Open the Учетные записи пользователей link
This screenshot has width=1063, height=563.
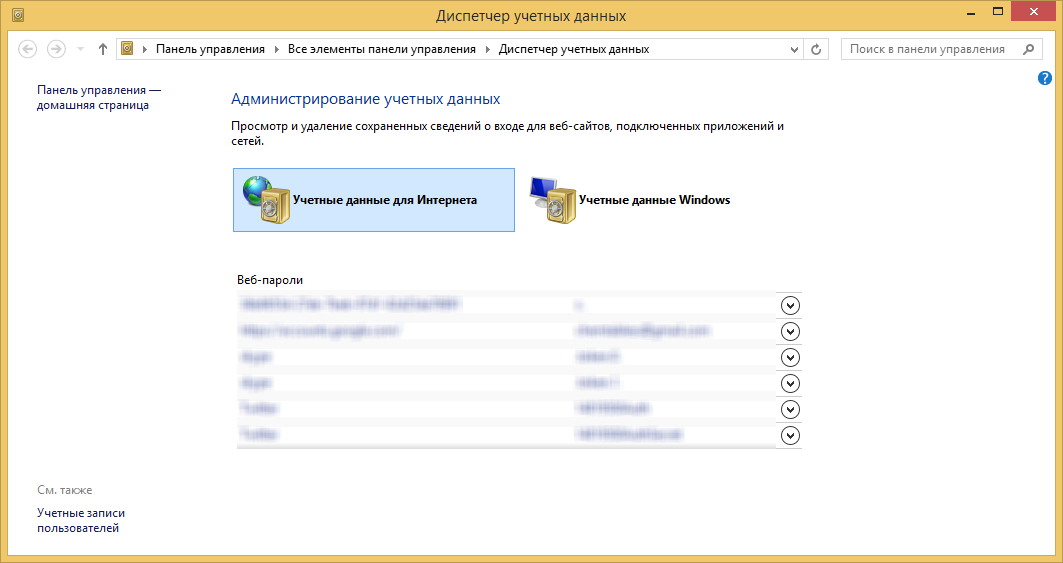81,520
